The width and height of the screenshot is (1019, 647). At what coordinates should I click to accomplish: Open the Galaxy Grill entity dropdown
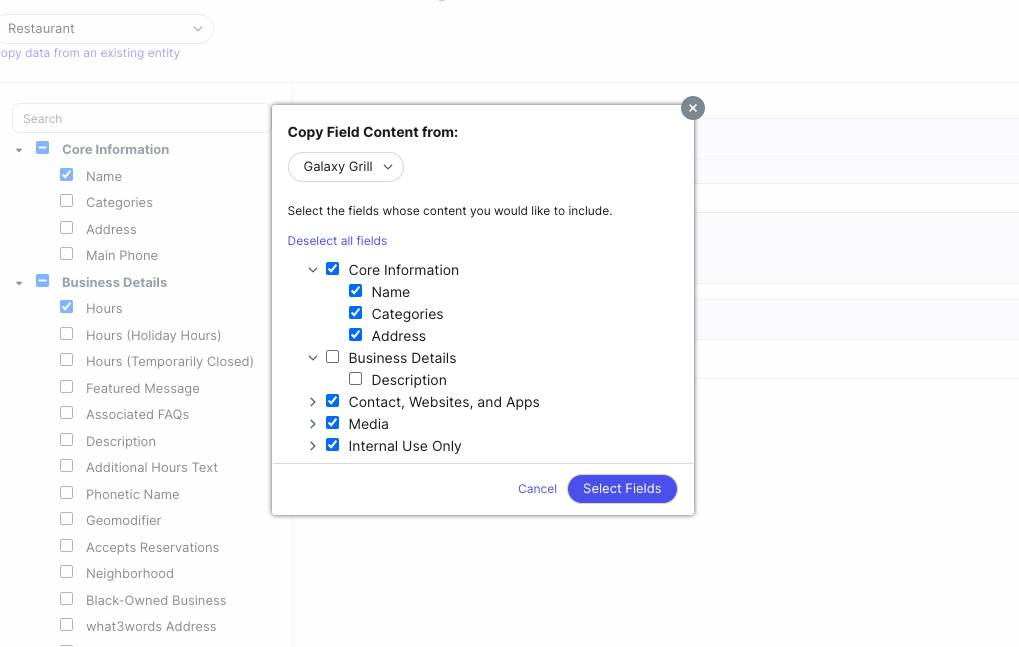coord(345,167)
